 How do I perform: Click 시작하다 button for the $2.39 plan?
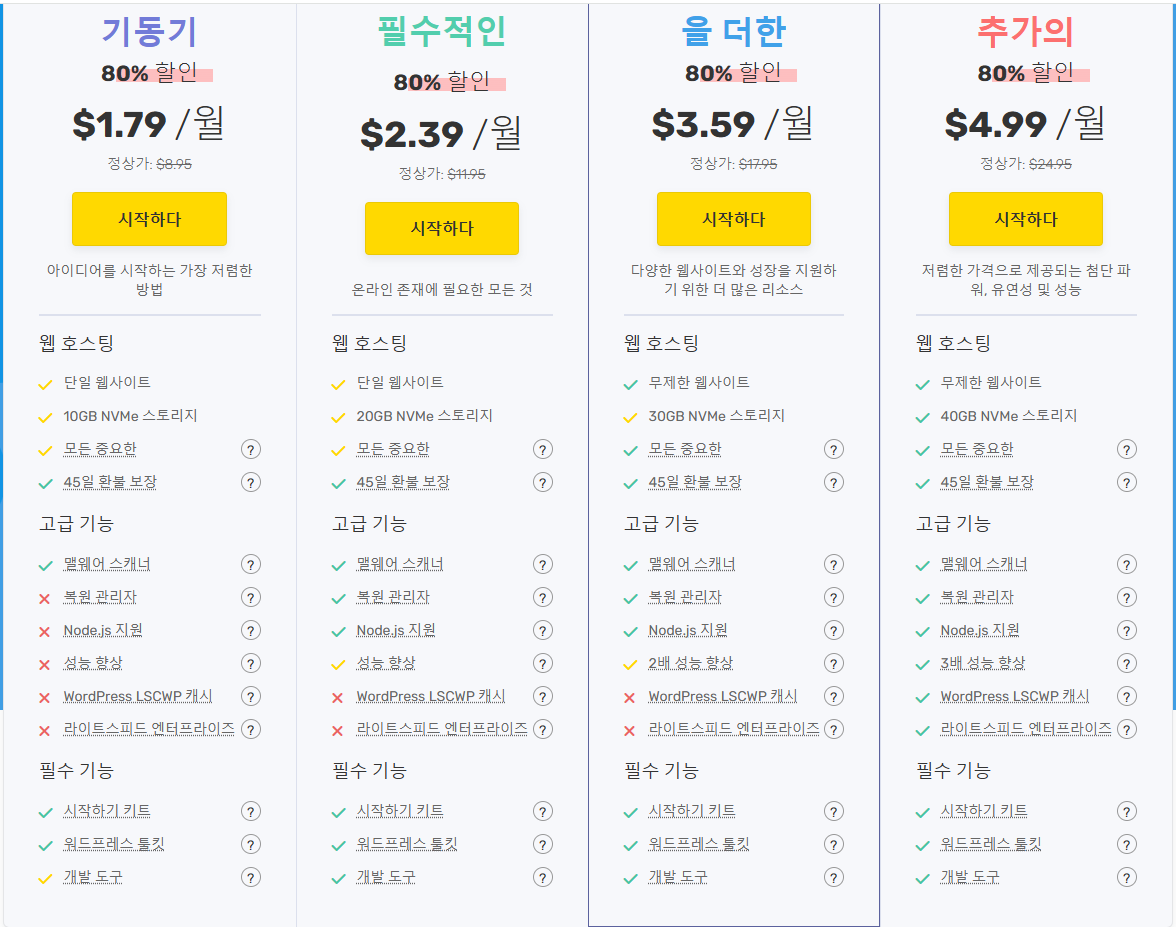pyautogui.click(x=442, y=228)
